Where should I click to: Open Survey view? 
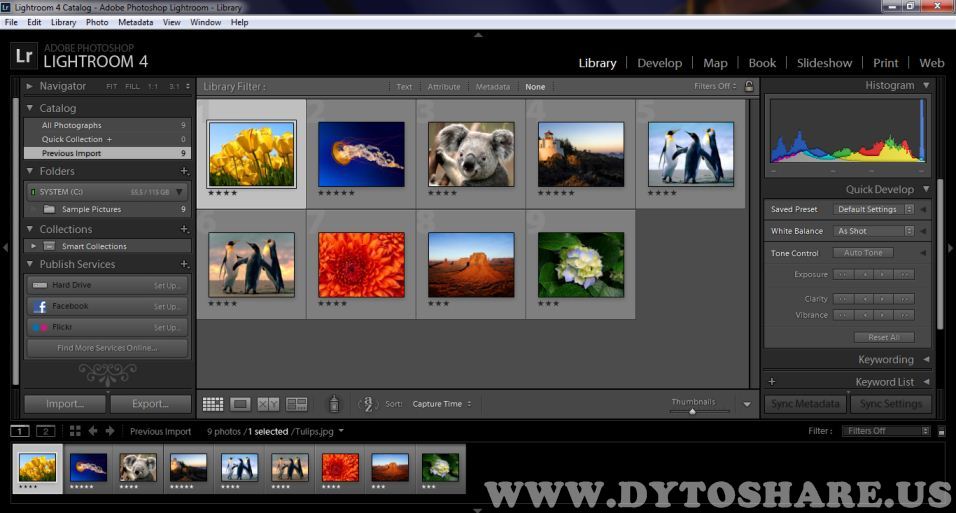pos(297,404)
